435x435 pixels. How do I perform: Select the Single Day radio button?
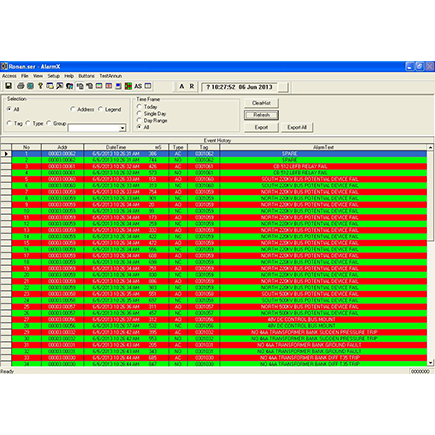(139, 113)
